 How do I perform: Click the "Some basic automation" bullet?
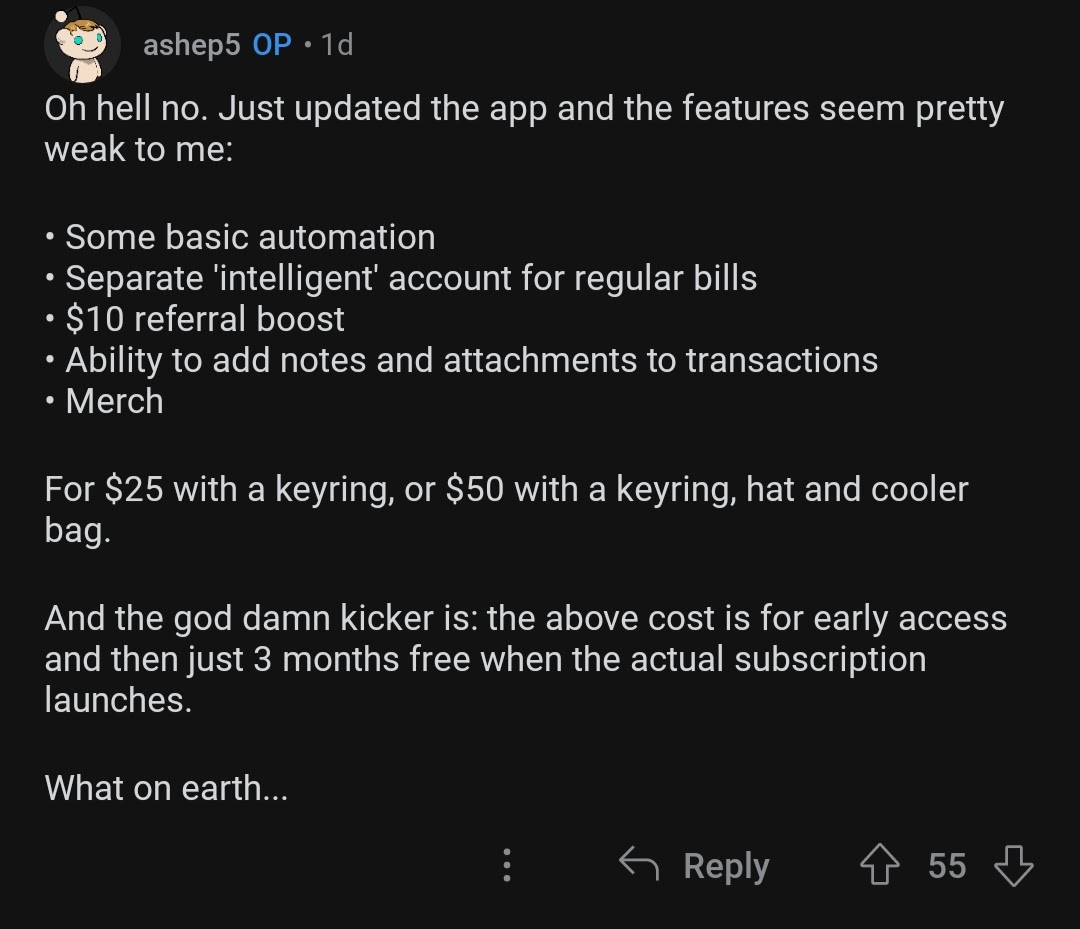click(250, 237)
